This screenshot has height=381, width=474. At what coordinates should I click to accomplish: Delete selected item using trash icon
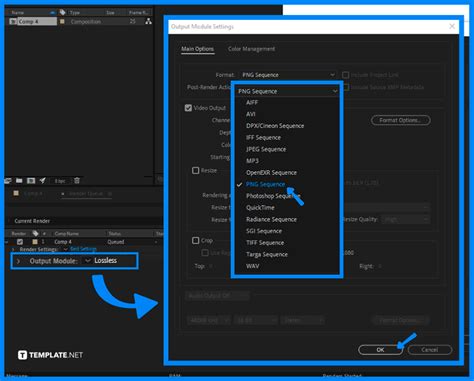point(77,181)
